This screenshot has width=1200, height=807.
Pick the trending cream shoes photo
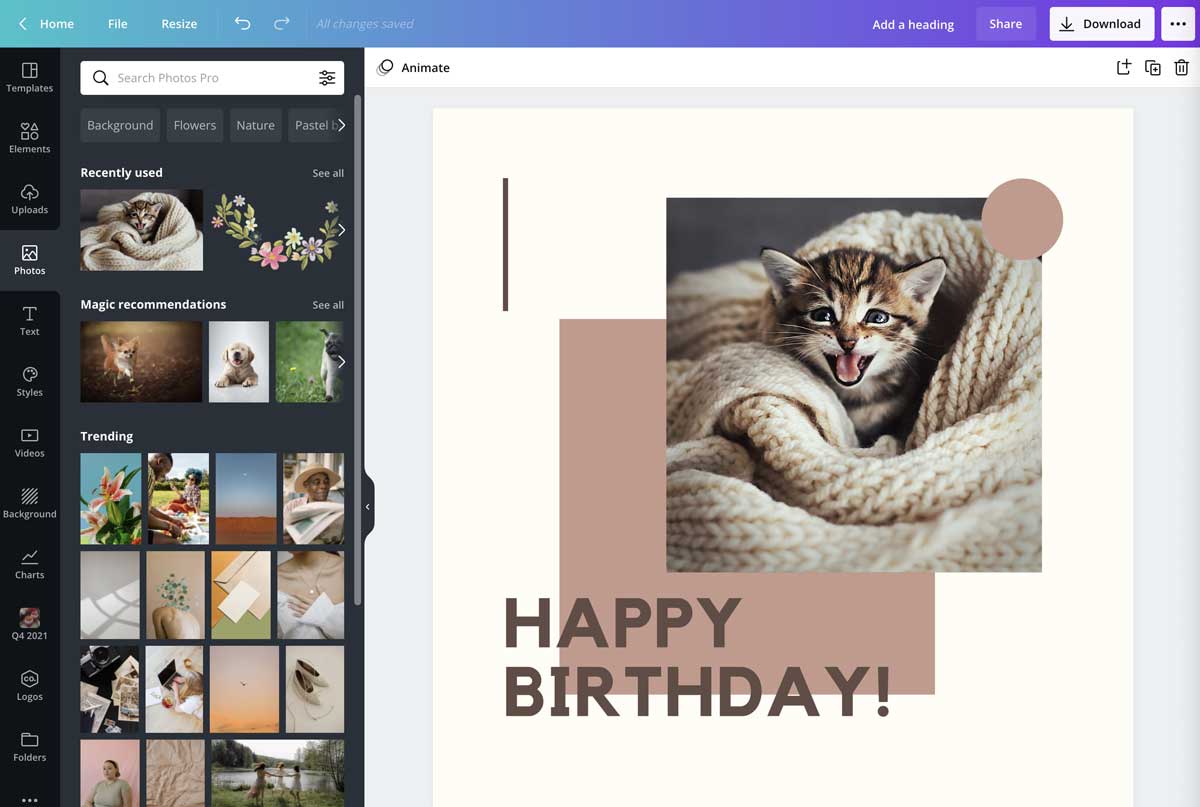[x=315, y=689]
